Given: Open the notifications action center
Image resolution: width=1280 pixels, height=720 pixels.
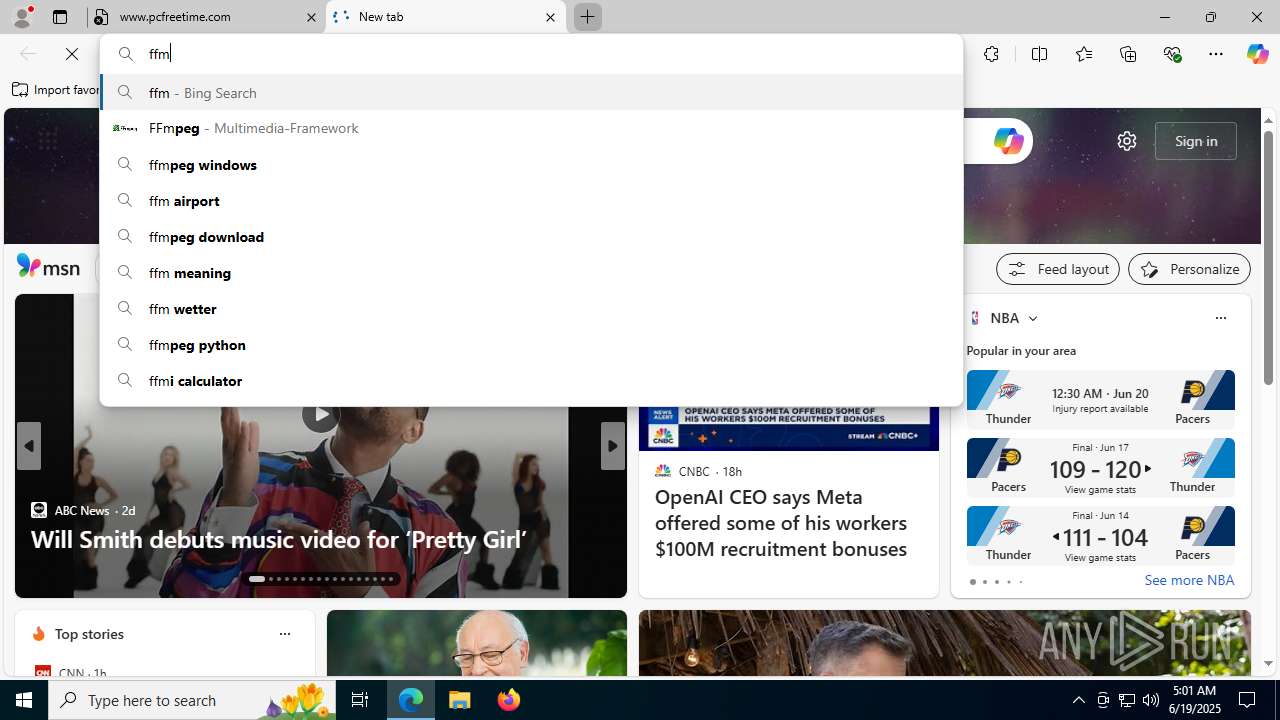Looking at the screenshot, I should [1248, 700].
